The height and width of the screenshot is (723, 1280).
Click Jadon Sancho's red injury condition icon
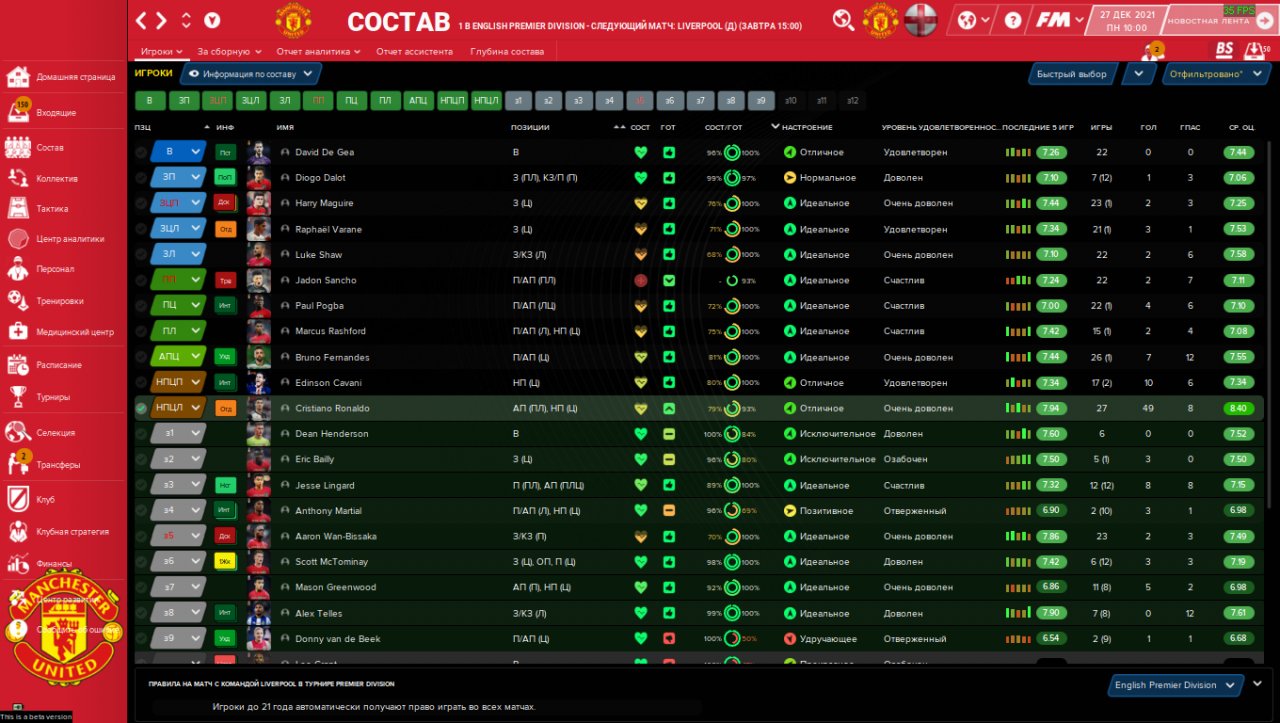[641, 280]
